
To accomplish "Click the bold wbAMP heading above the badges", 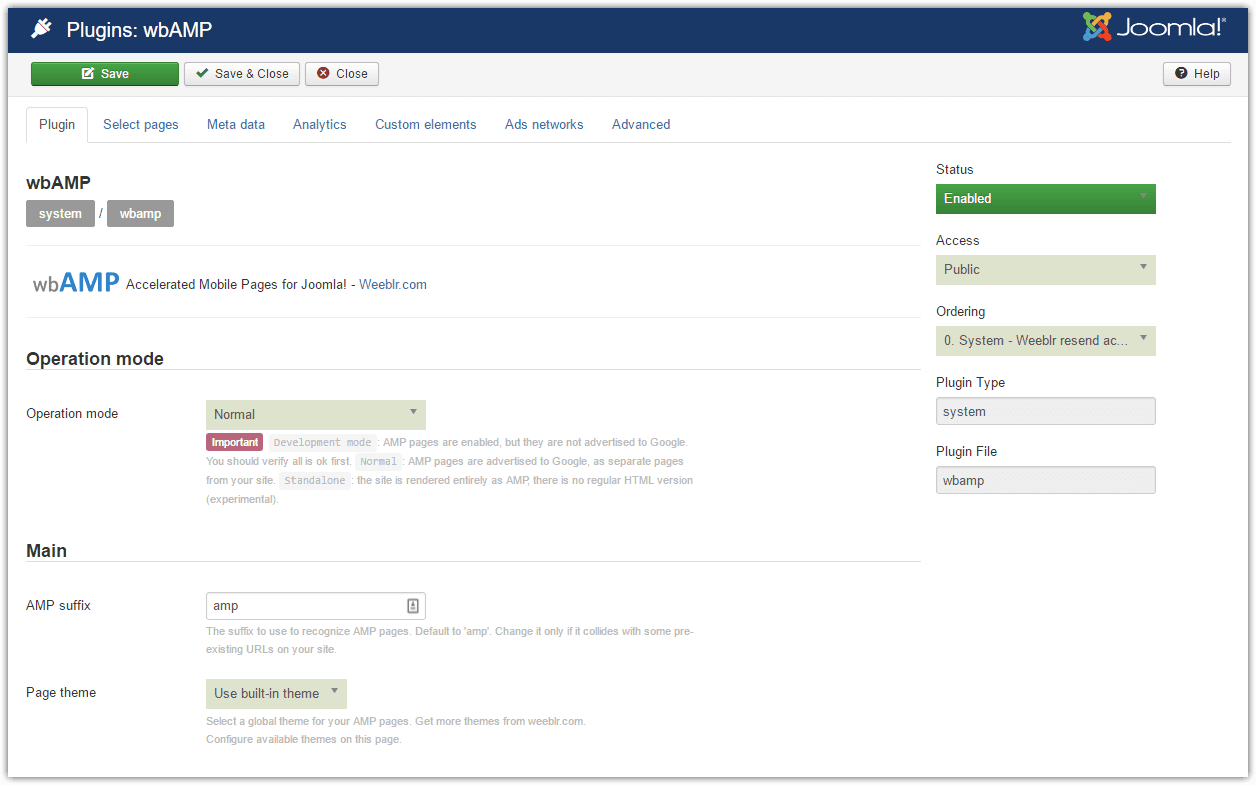I will click(59, 183).
